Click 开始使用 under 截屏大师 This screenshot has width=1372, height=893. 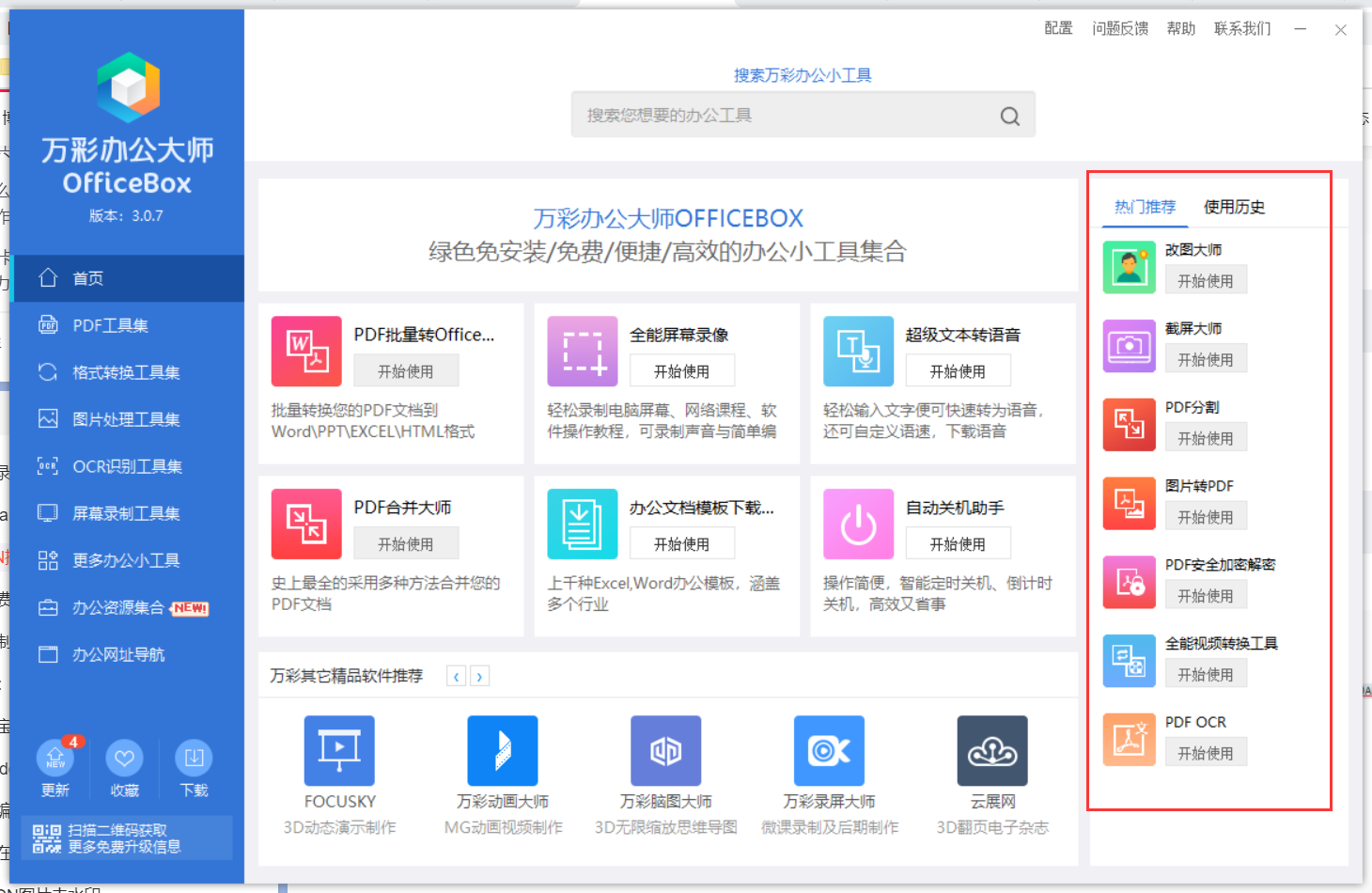coord(1206,359)
